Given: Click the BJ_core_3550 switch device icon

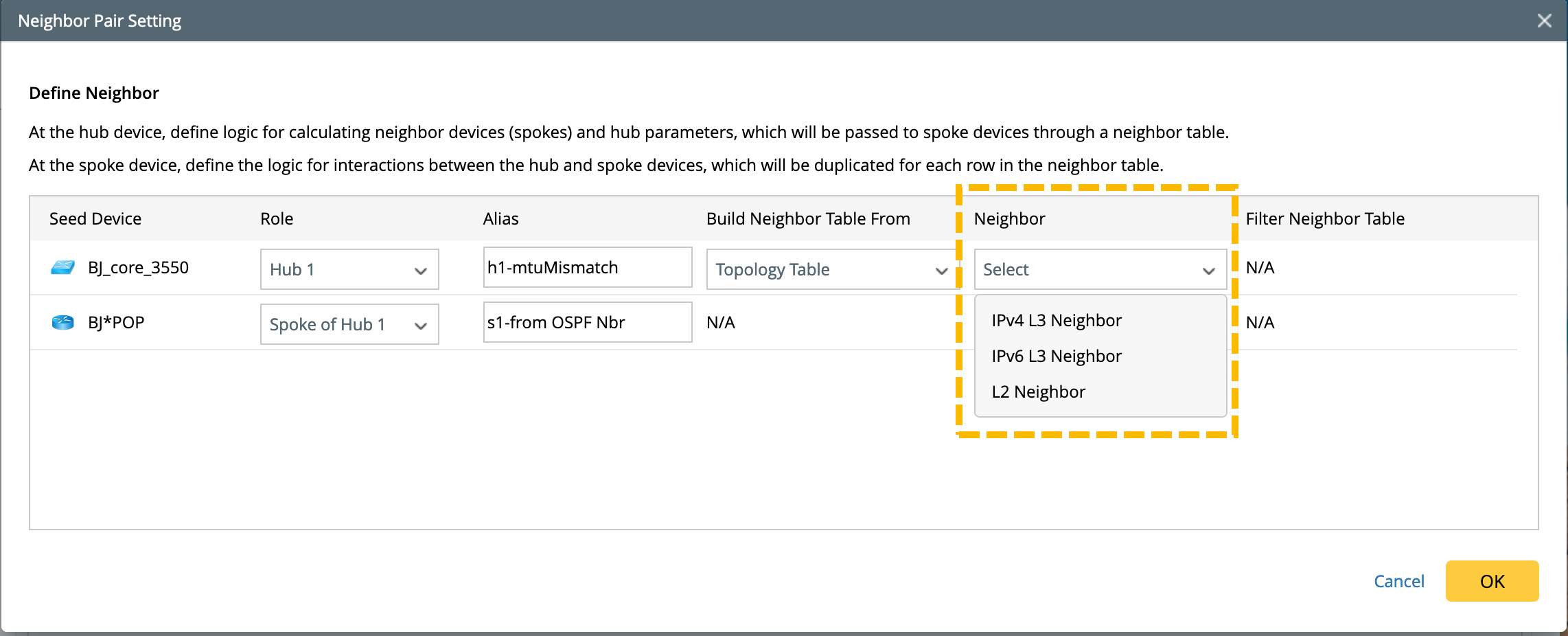Looking at the screenshot, I should (62, 268).
